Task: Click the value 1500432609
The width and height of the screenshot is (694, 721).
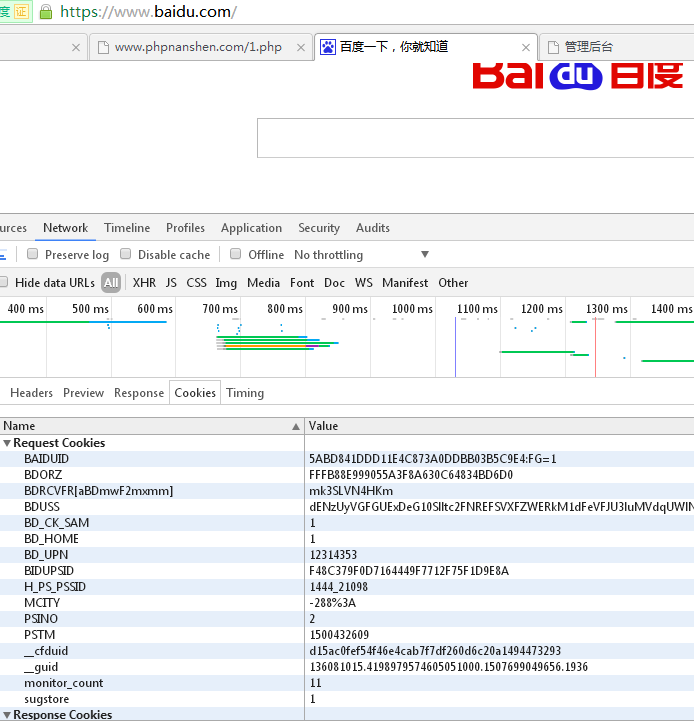Action: tap(339, 635)
